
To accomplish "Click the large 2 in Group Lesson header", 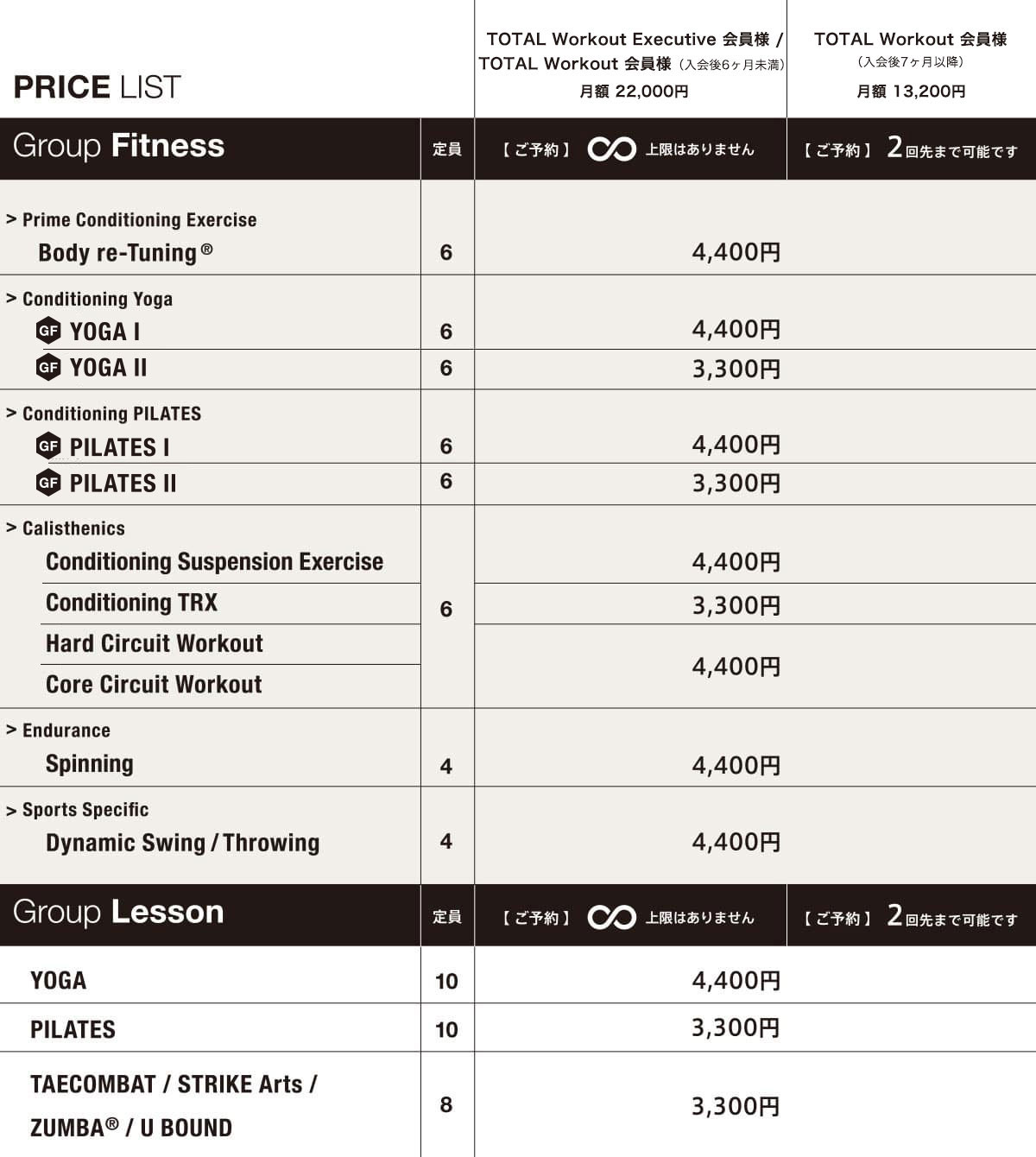I will point(894,915).
